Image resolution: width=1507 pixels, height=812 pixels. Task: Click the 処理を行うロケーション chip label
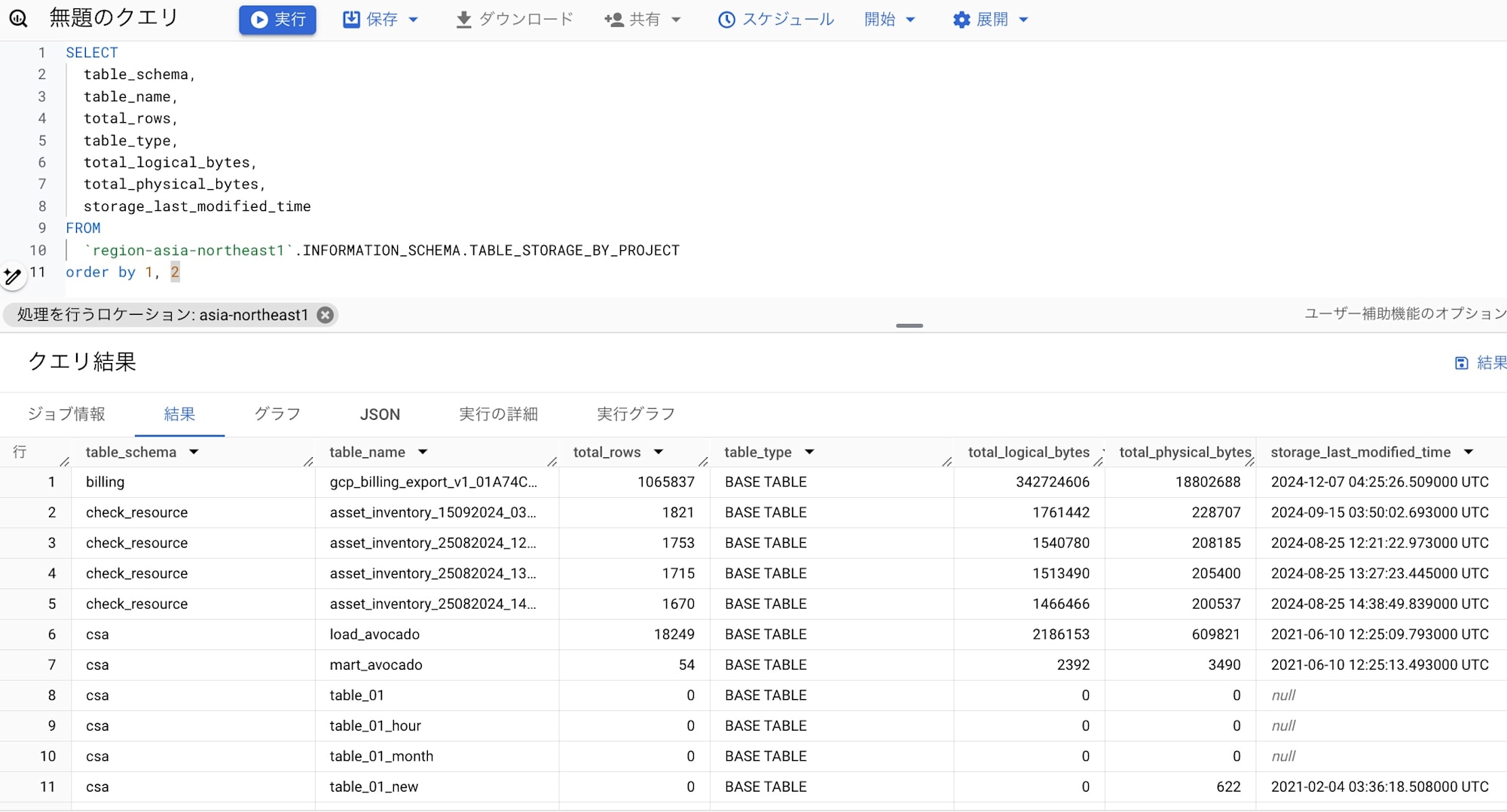tap(163, 315)
